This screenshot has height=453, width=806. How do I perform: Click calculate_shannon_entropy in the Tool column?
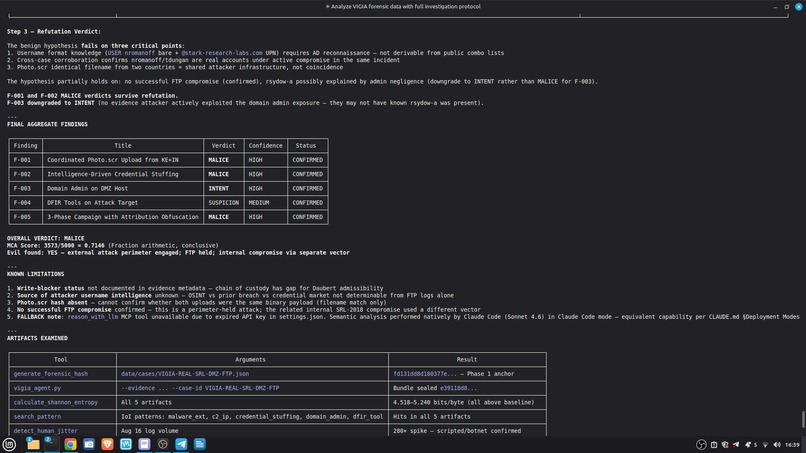(x=56, y=403)
